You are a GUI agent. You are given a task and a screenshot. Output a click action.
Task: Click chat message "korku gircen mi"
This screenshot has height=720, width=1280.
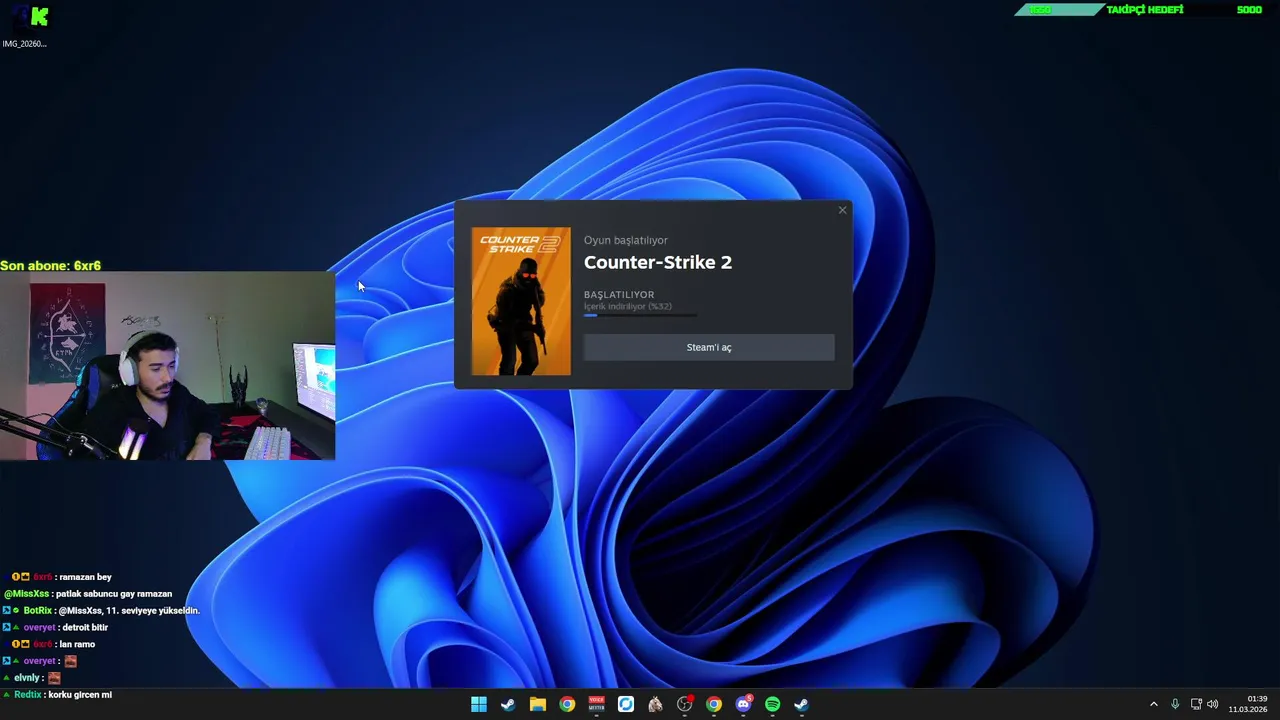pyautogui.click(x=80, y=695)
